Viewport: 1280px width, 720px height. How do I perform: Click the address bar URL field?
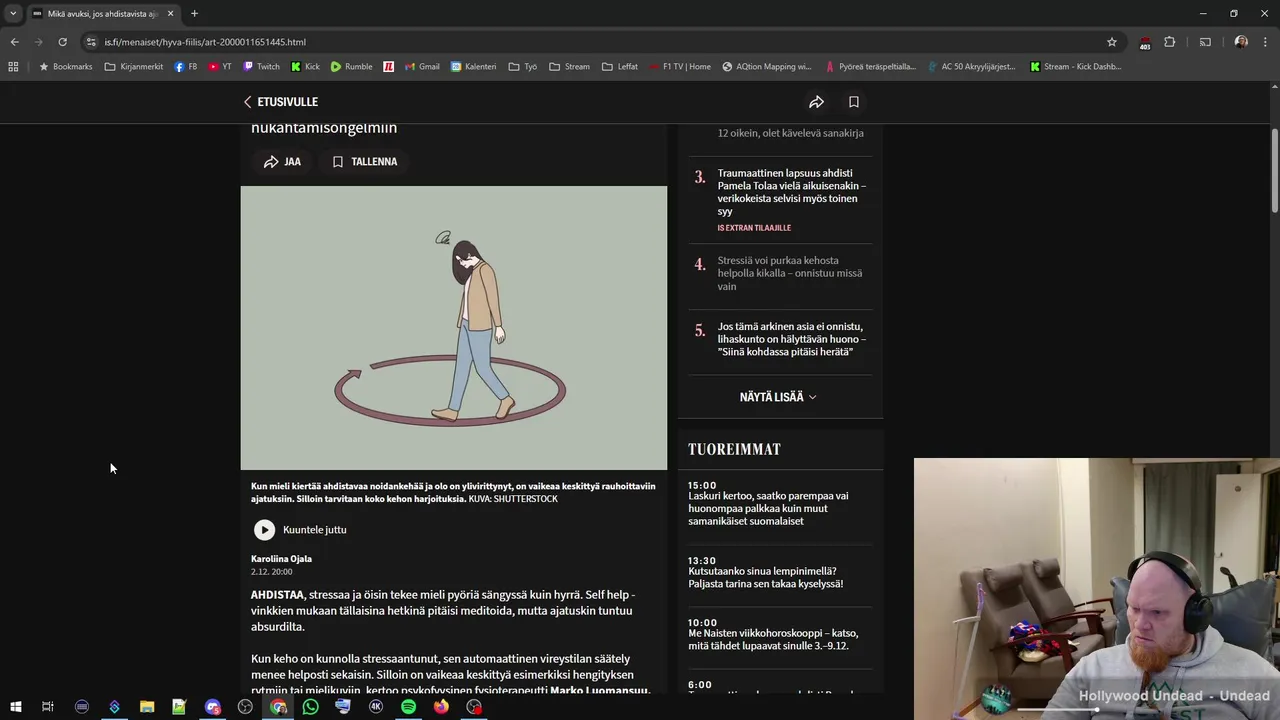[x=600, y=42]
